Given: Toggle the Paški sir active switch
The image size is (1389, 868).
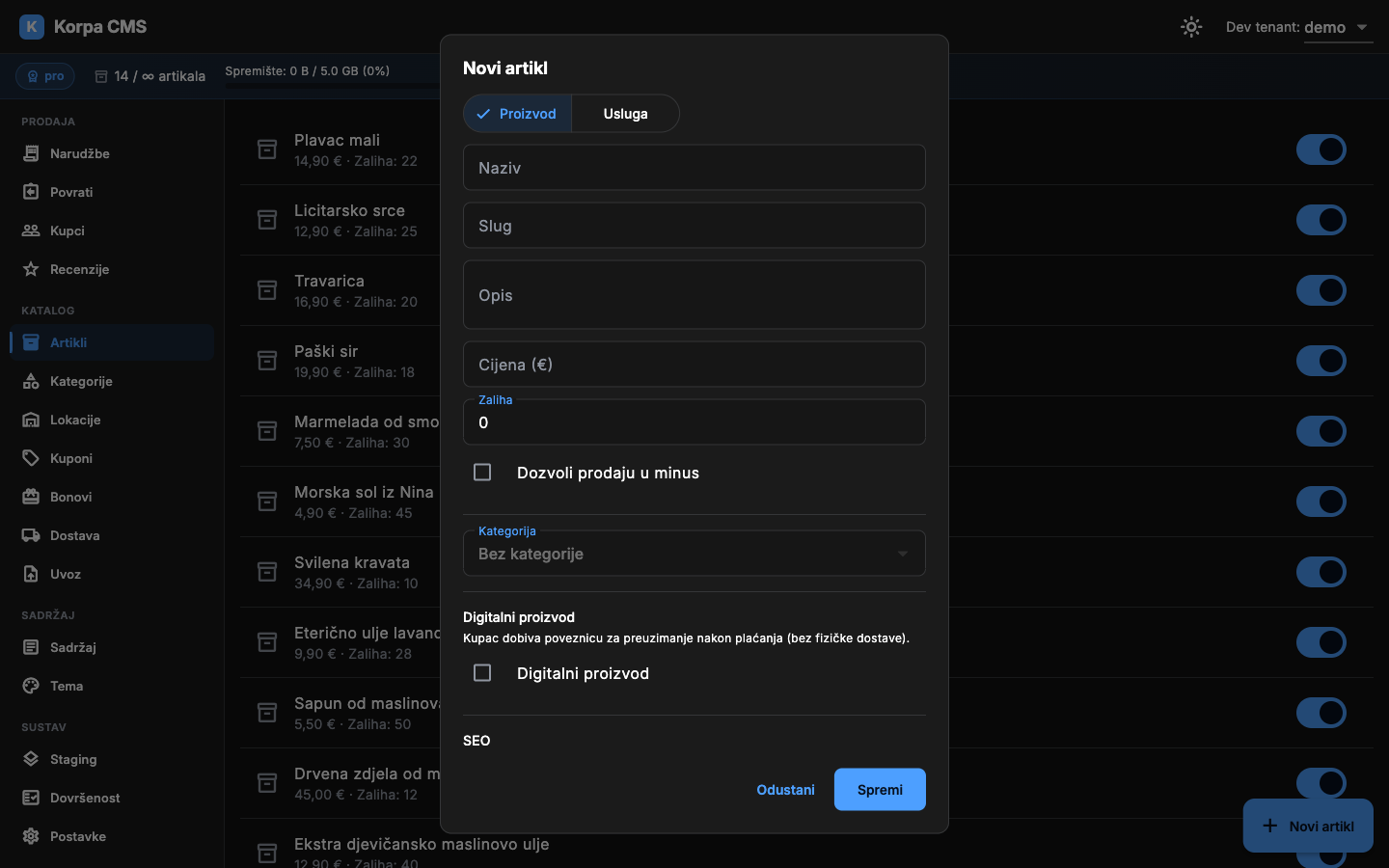Looking at the screenshot, I should click(1321, 361).
